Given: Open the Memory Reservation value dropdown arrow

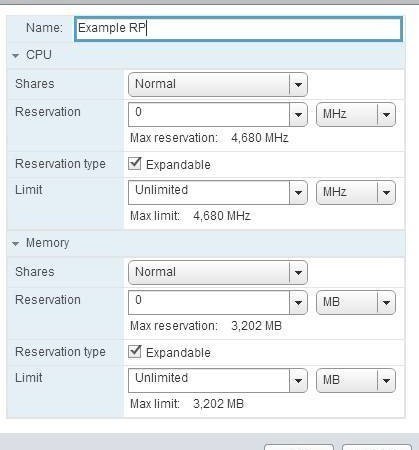Looking at the screenshot, I should coord(298,302).
